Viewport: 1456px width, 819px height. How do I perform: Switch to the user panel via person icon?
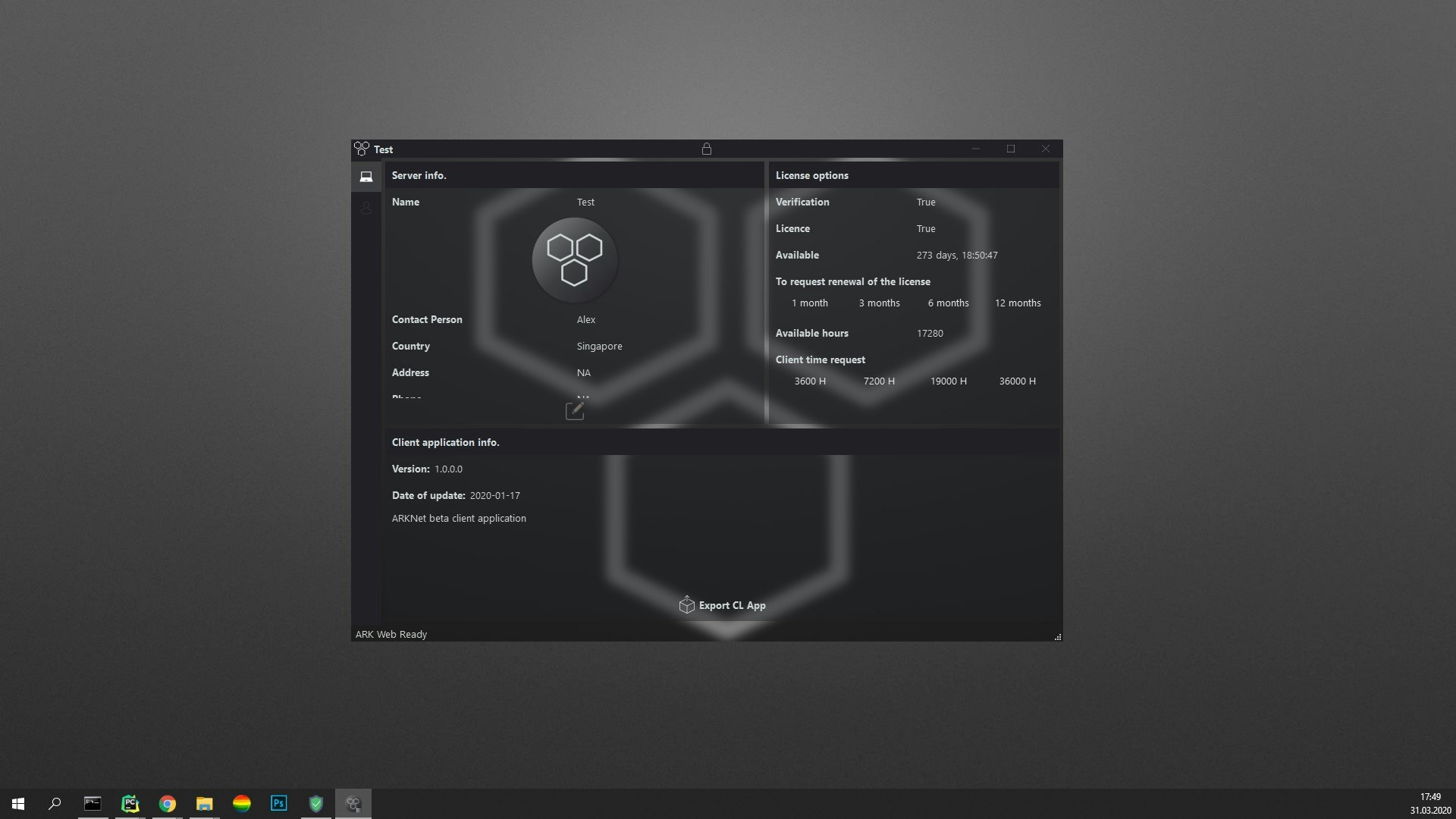366,207
